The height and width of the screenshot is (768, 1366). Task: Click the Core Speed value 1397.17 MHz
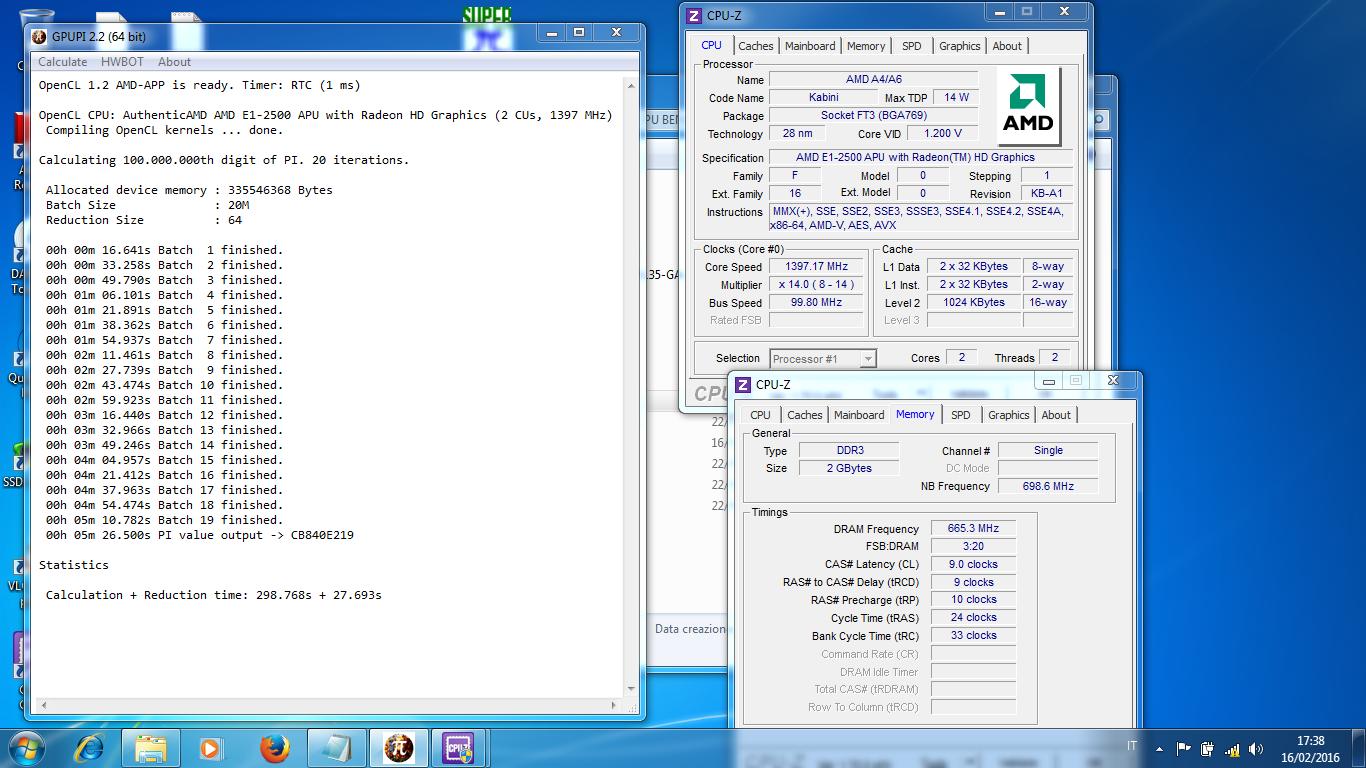pyautogui.click(x=816, y=267)
